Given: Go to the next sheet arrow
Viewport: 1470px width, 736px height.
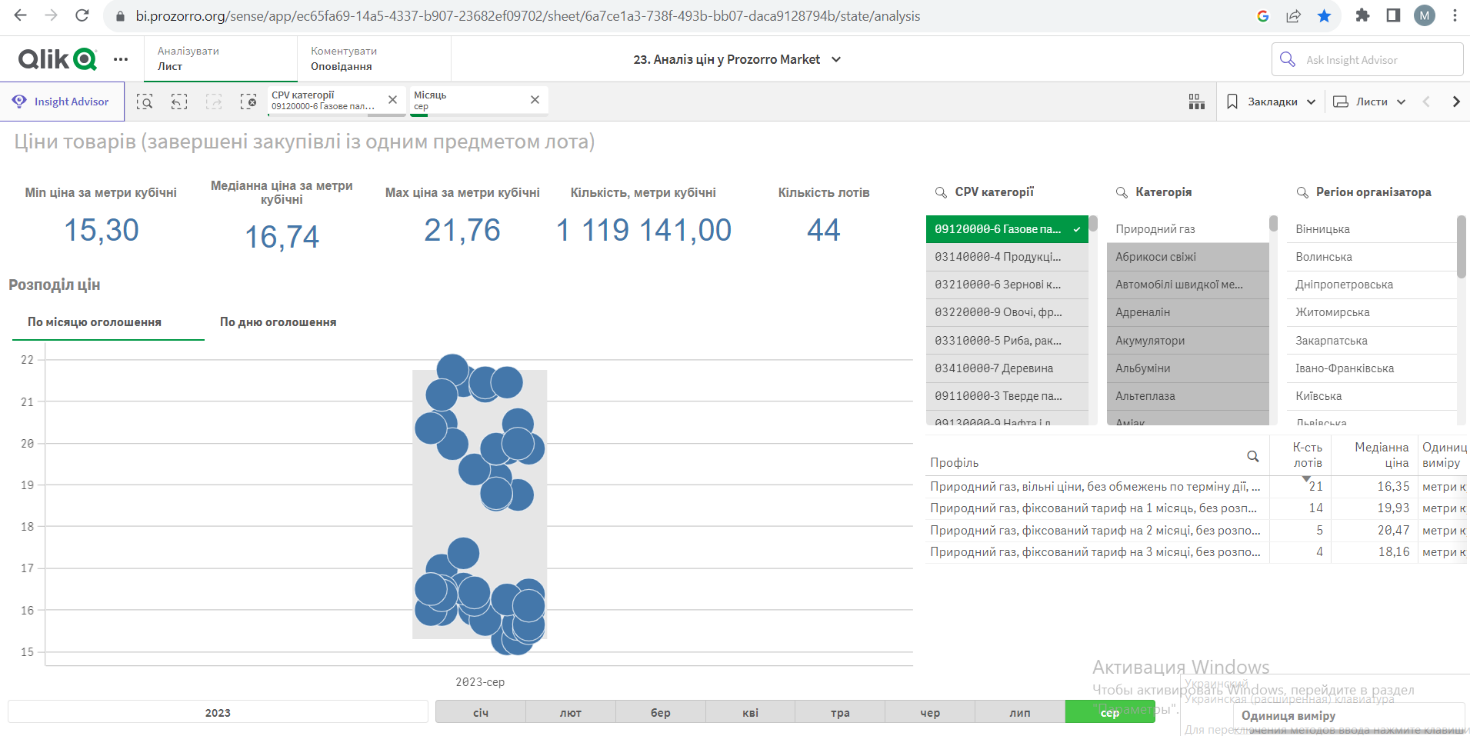Looking at the screenshot, I should tap(1456, 101).
